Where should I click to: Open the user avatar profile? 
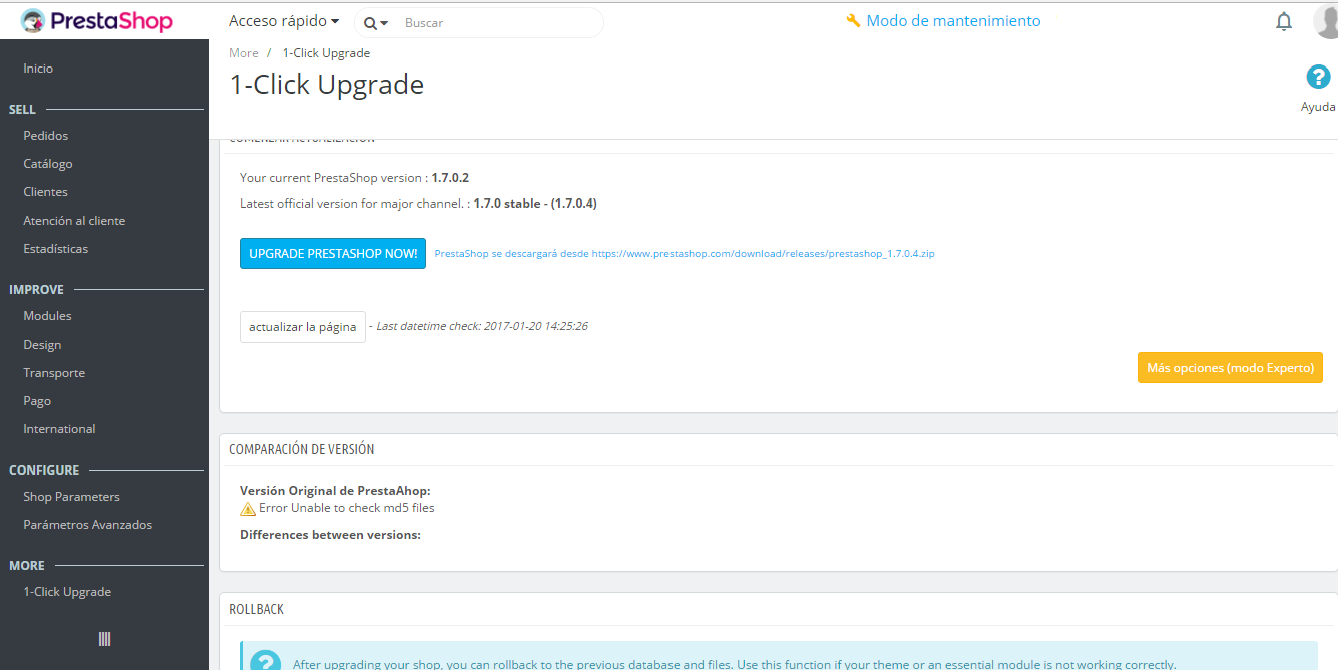1326,21
